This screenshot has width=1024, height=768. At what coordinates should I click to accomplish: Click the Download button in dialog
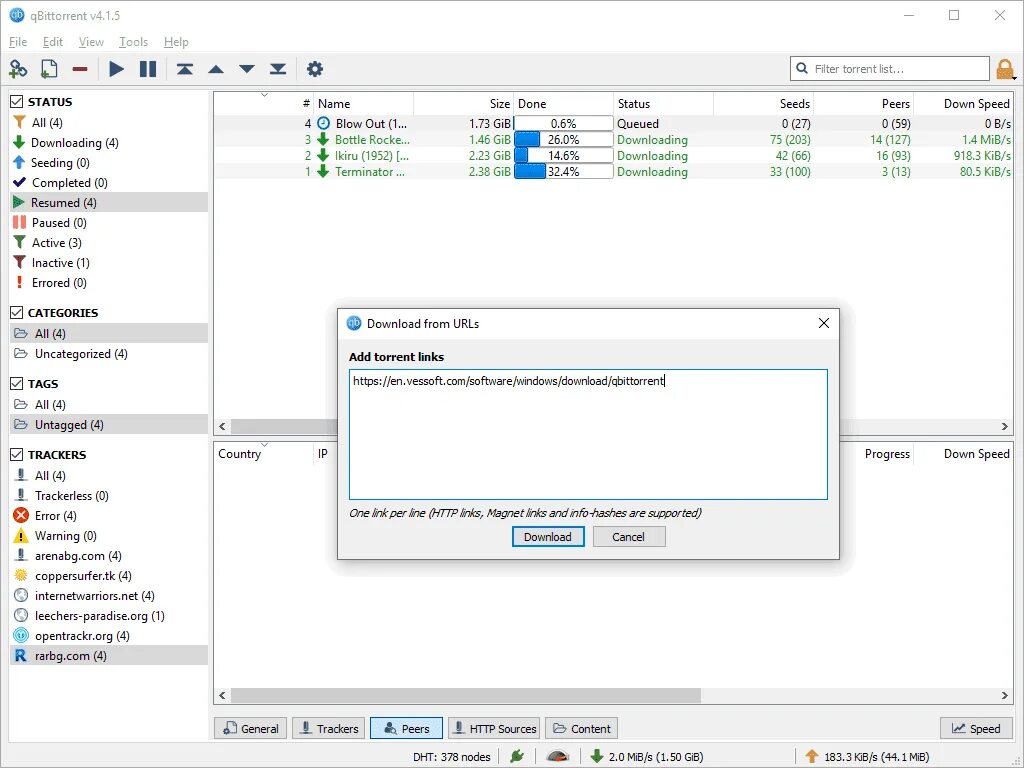(548, 537)
